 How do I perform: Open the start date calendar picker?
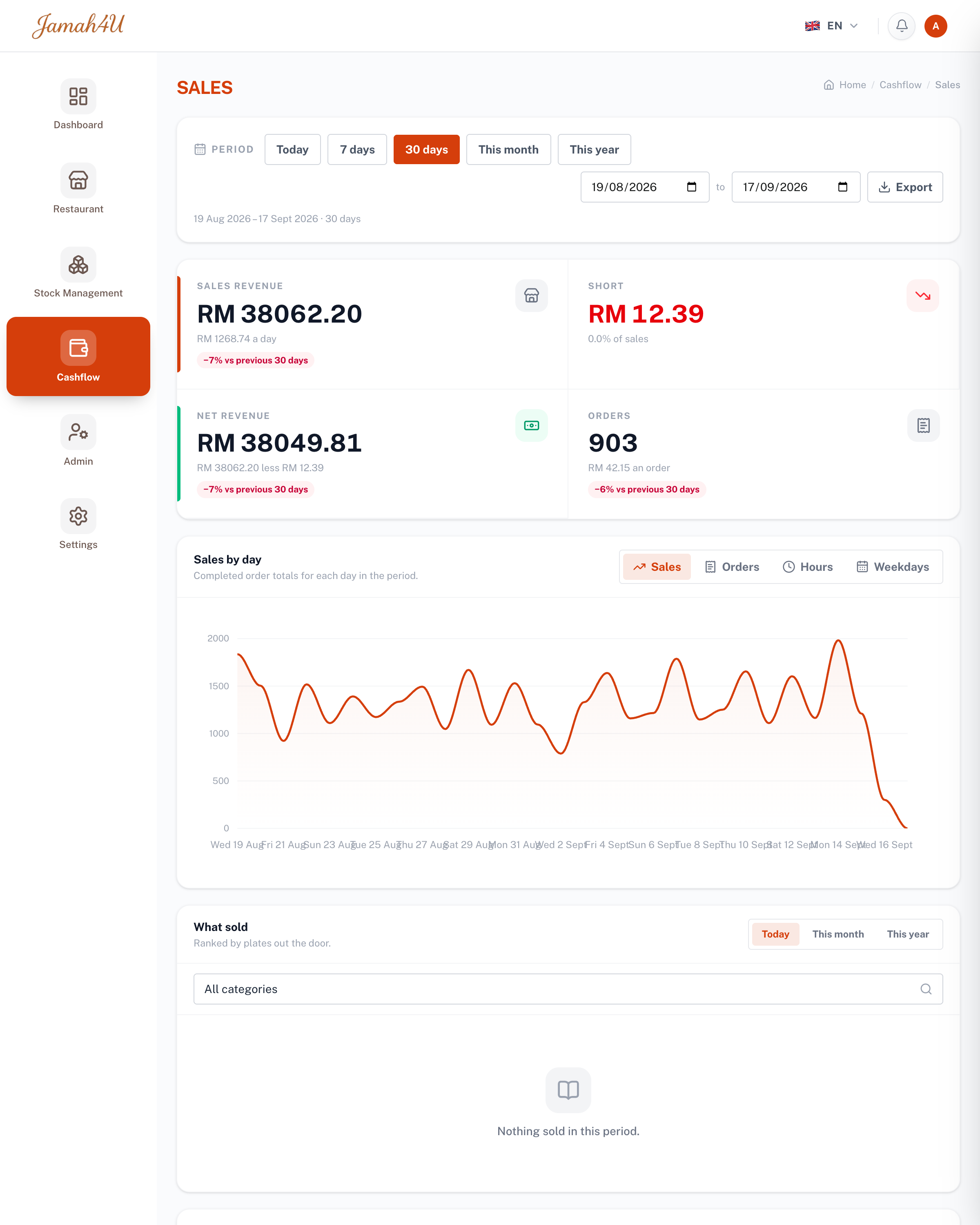click(x=691, y=187)
